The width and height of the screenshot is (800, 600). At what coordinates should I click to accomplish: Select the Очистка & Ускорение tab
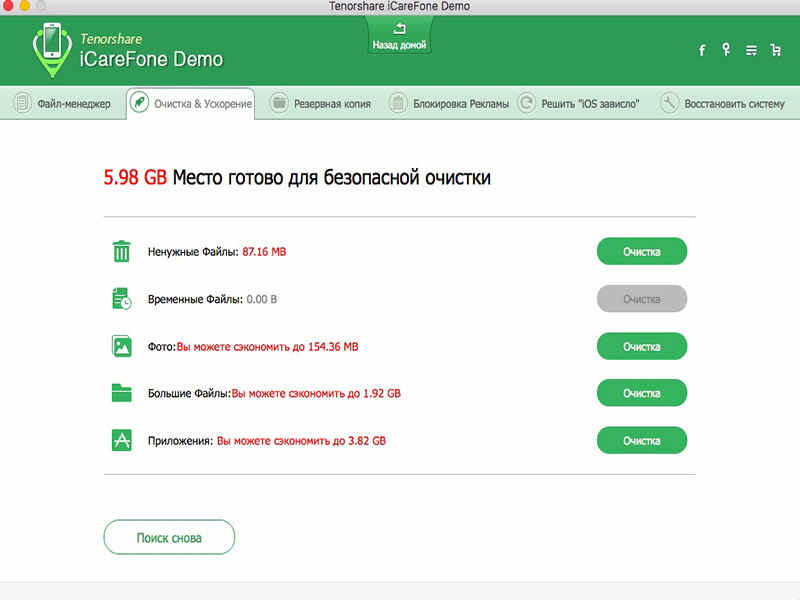click(x=191, y=104)
